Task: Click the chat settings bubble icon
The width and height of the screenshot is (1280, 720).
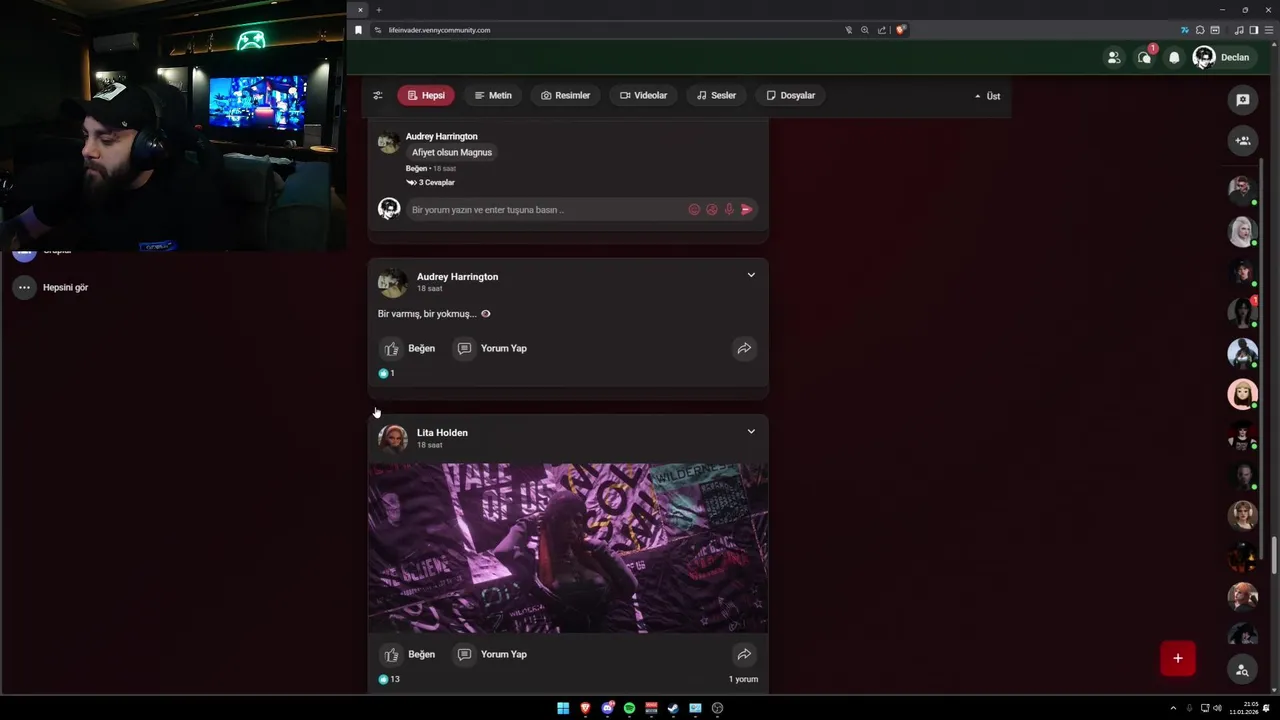Action: [1243, 100]
